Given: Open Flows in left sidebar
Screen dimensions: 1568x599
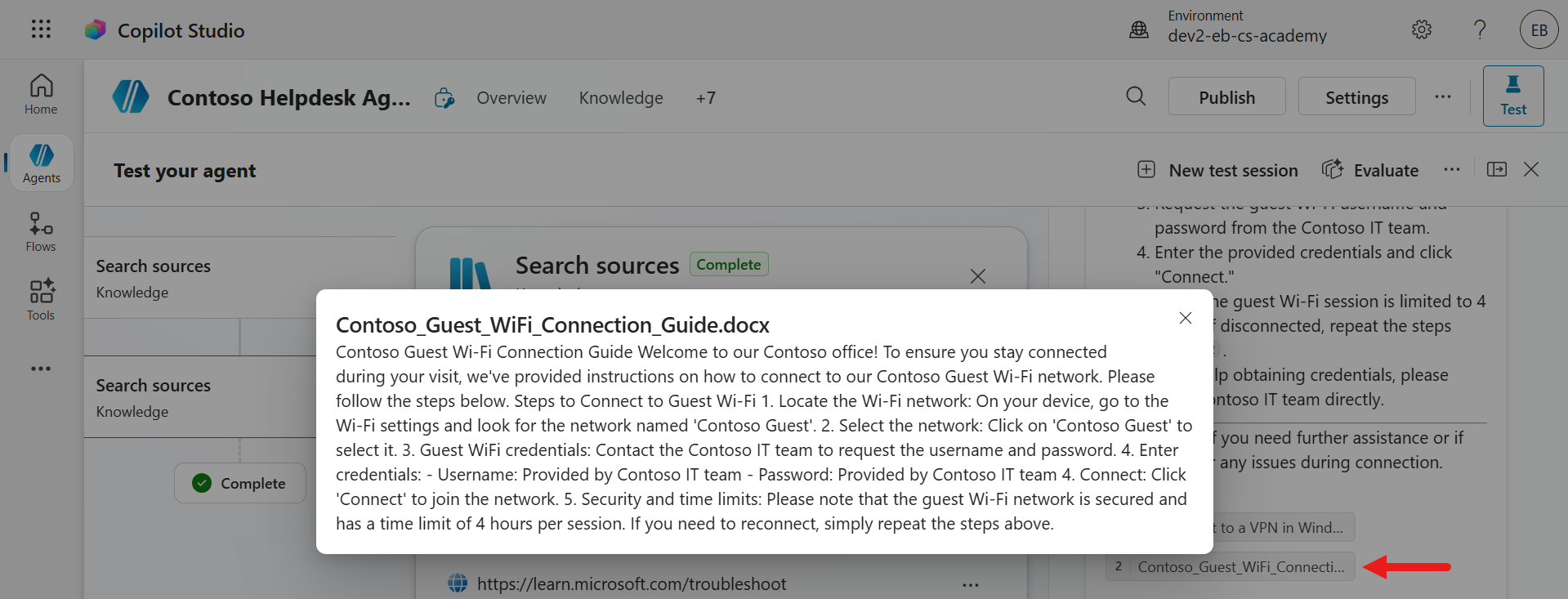Looking at the screenshot, I should (x=41, y=232).
